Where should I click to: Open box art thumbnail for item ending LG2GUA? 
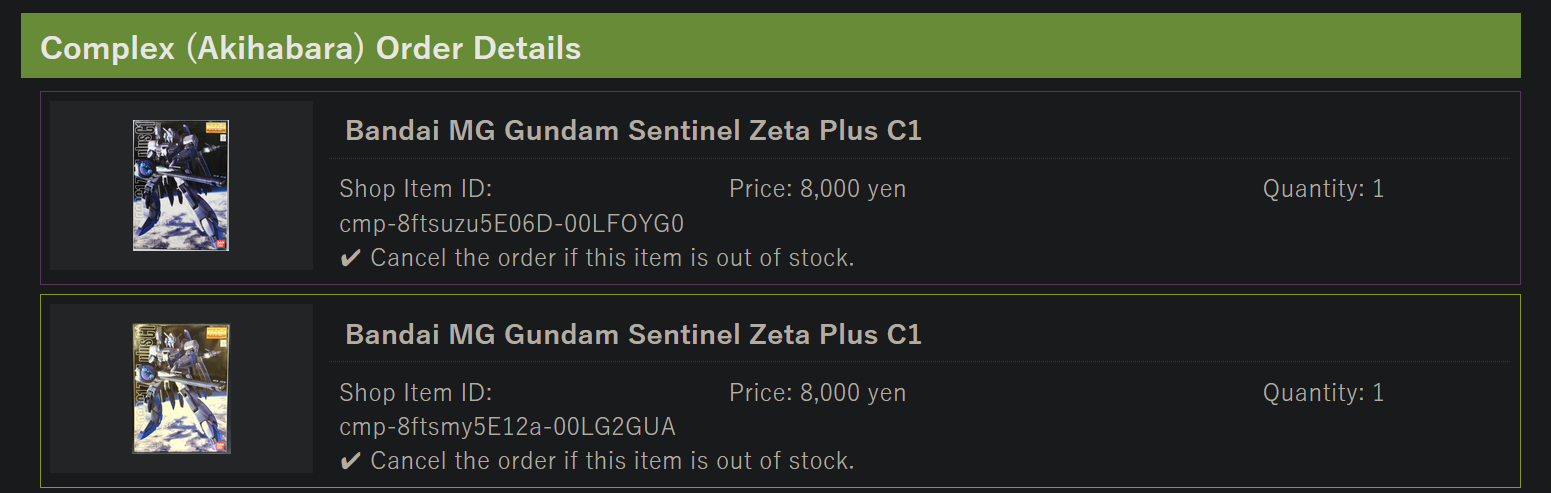[x=181, y=388]
